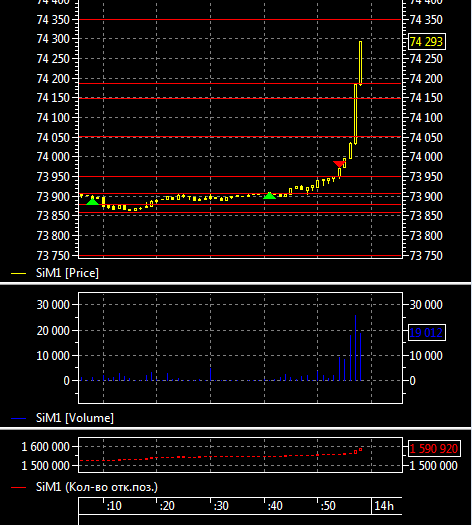Select the green buy triangle near the :40 gridline

tap(269, 196)
